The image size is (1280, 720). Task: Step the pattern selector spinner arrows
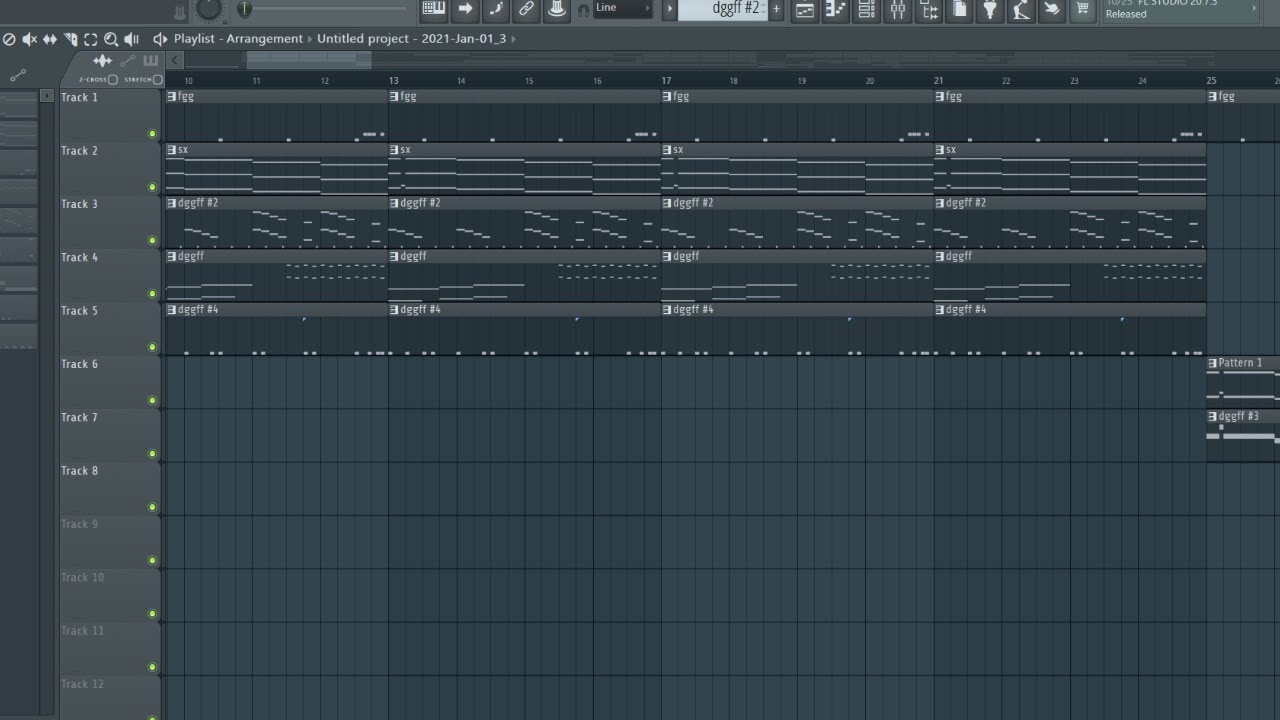(x=763, y=9)
